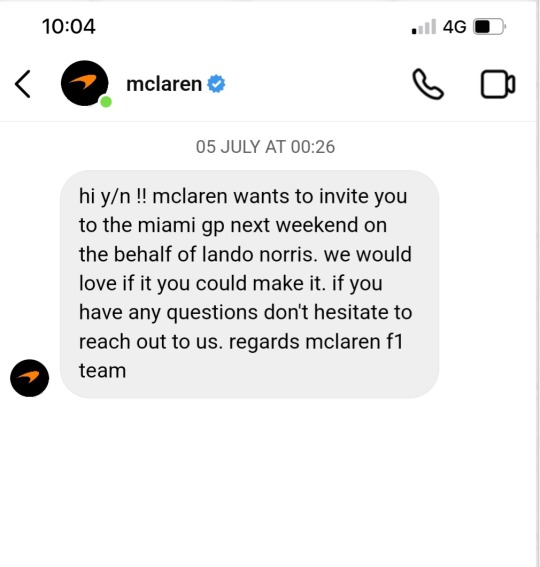The width and height of the screenshot is (540, 567).
Task: Select the message bubble from mclaren
Action: [x=250, y=284]
